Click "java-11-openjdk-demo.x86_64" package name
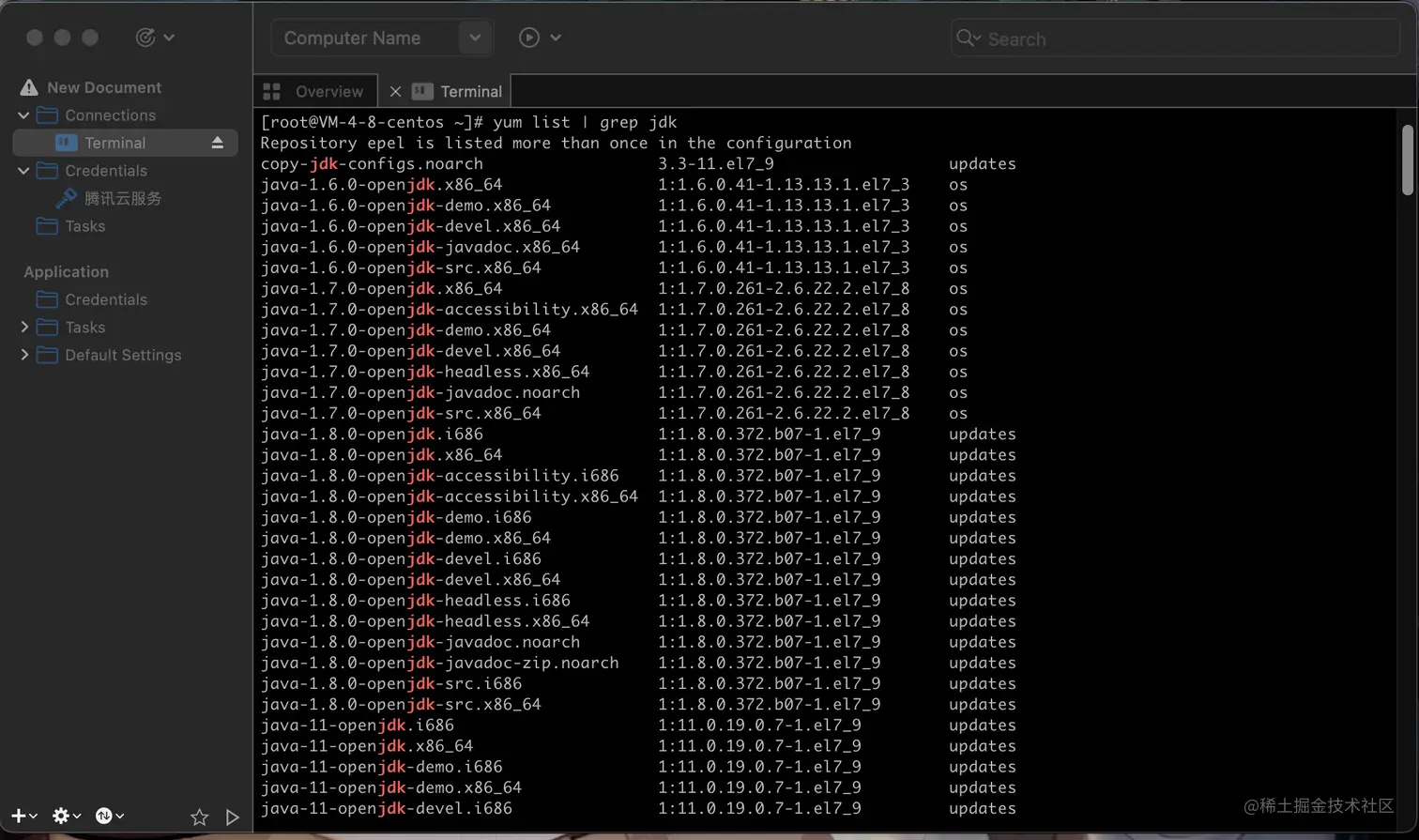The image size is (1419, 840). (x=390, y=787)
